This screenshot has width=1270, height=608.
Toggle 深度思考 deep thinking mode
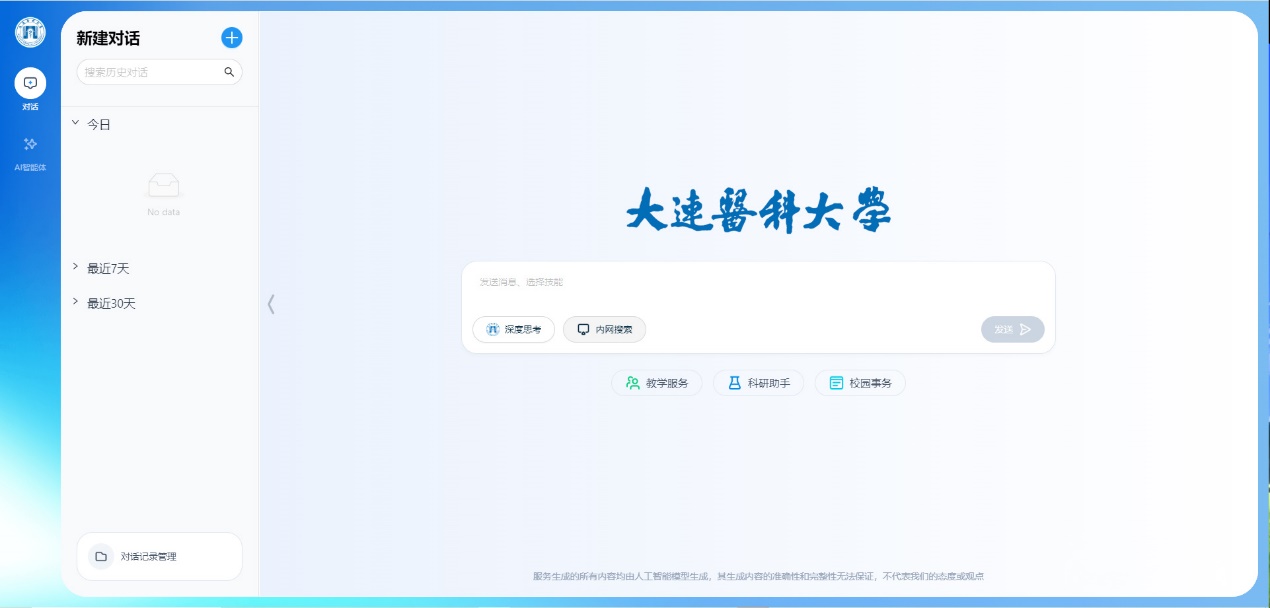pyautogui.click(x=513, y=329)
